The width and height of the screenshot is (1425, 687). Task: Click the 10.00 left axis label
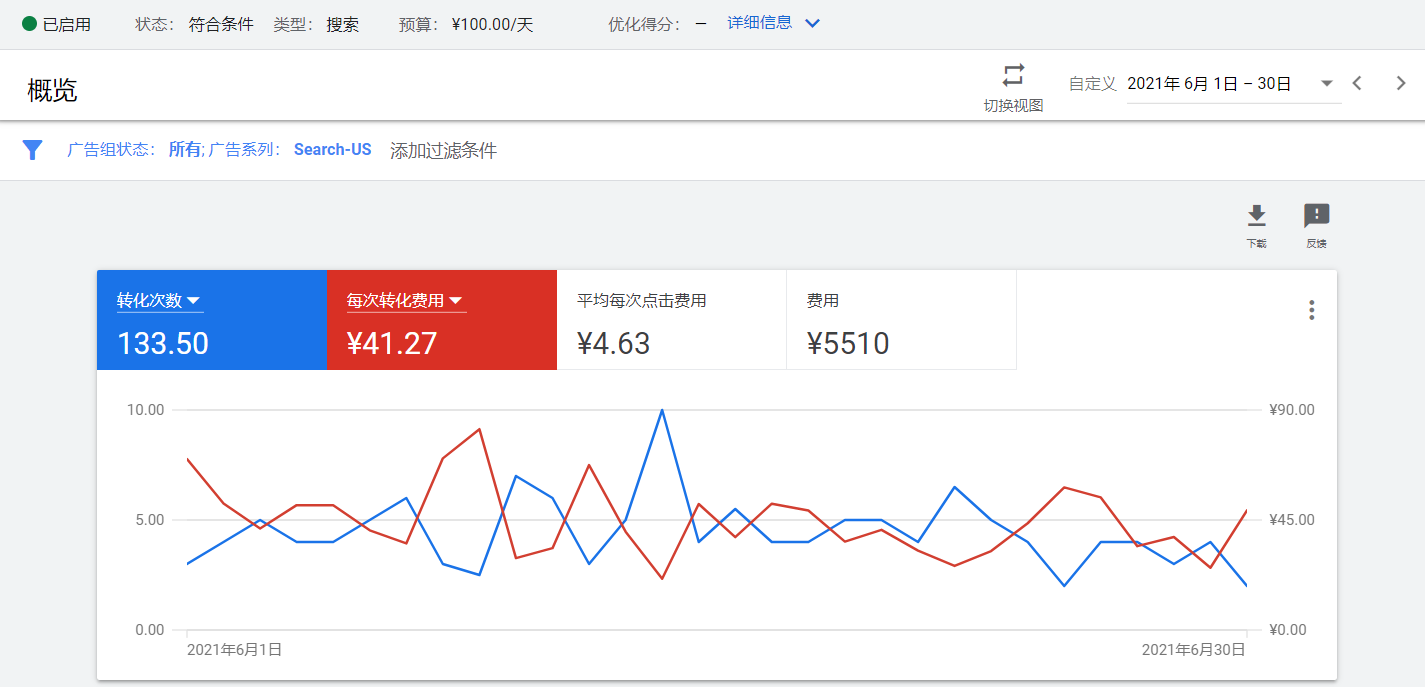coord(146,410)
